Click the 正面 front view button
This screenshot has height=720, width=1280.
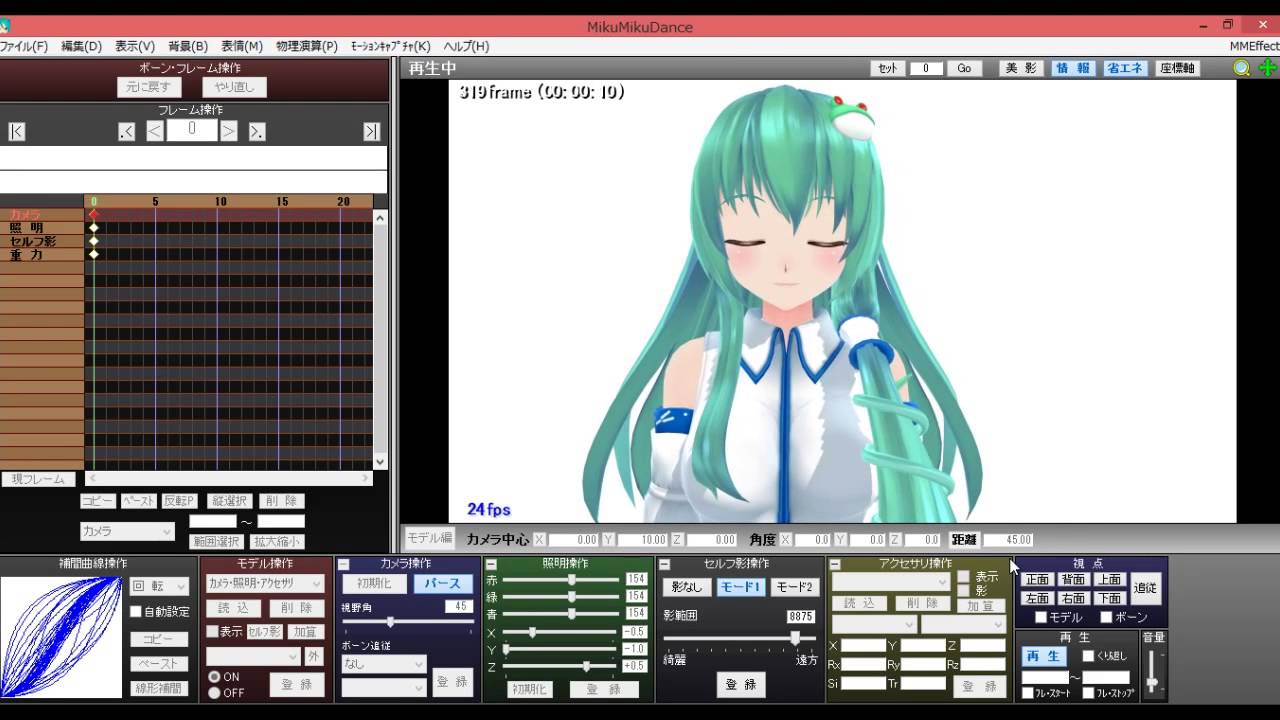(1037, 580)
